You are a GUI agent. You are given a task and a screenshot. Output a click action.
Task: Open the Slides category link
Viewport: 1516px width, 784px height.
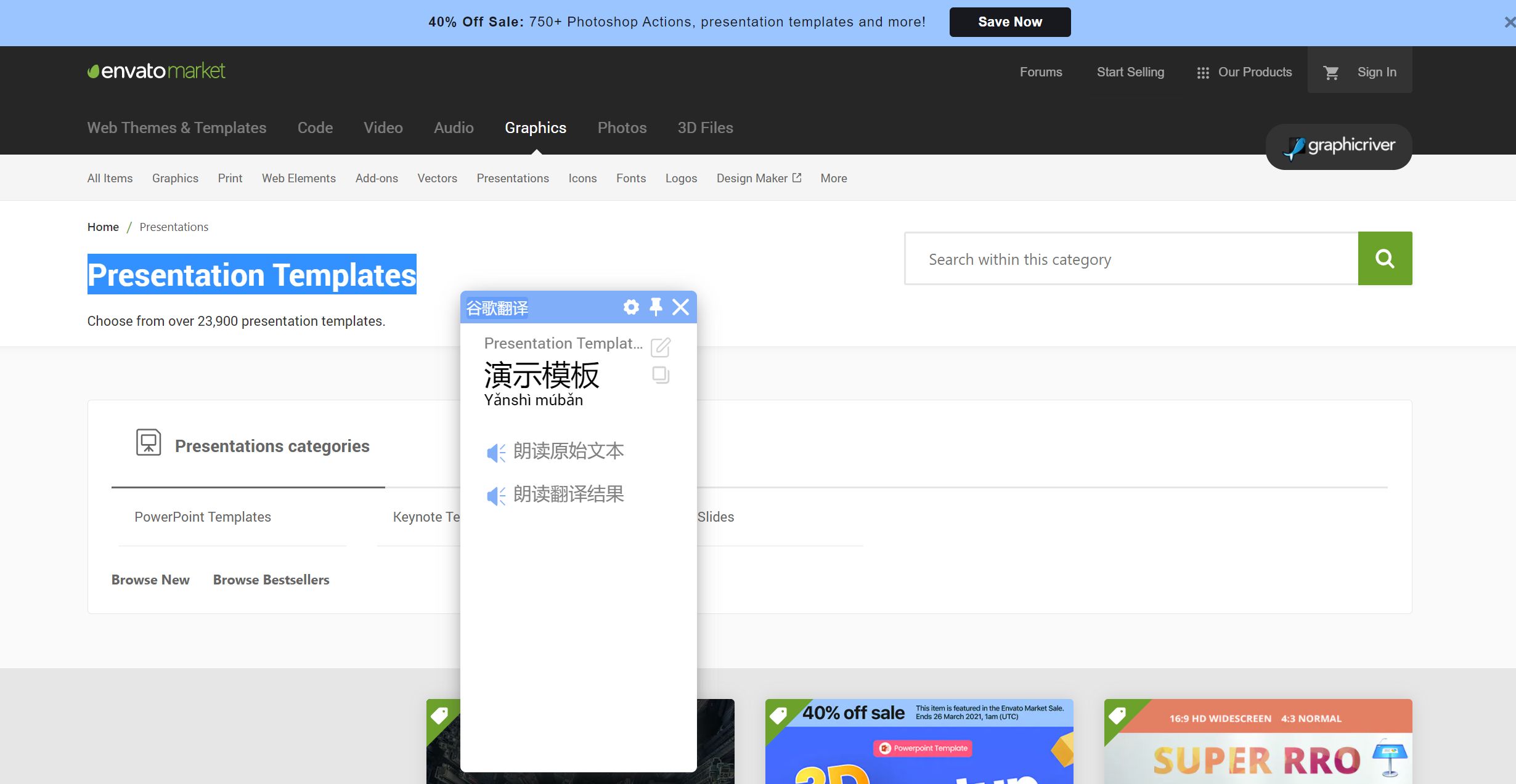pyautogui.click(x=715, y=517)
